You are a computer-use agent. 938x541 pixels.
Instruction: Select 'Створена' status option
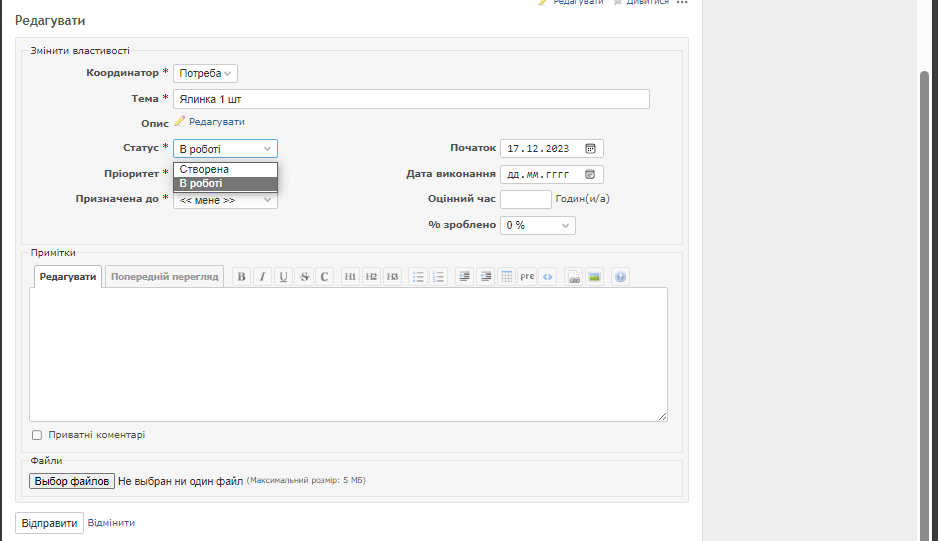[x=205, y=169]
